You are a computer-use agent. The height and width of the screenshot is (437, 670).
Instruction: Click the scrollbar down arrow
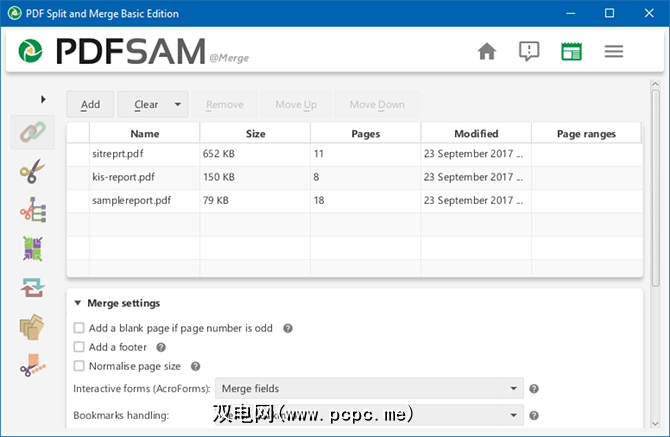(655, 424)
